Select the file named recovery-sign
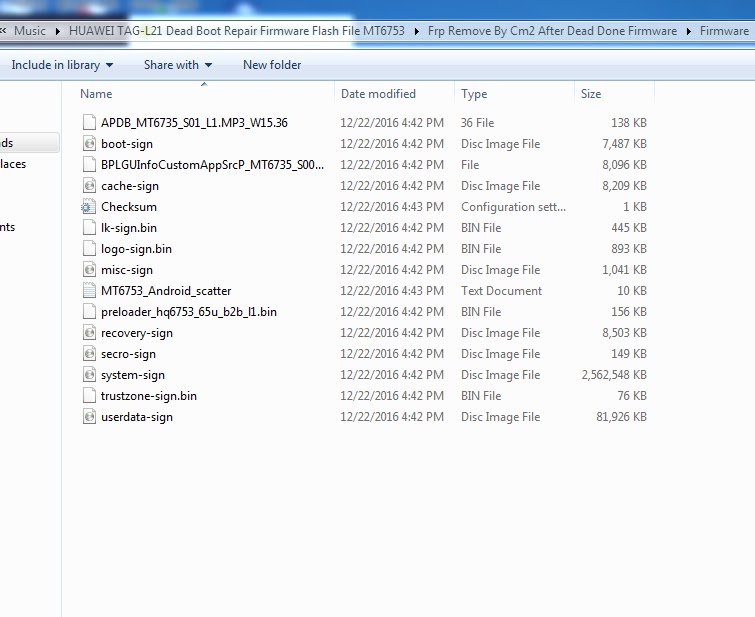755x617 pixels. [137, 333]
